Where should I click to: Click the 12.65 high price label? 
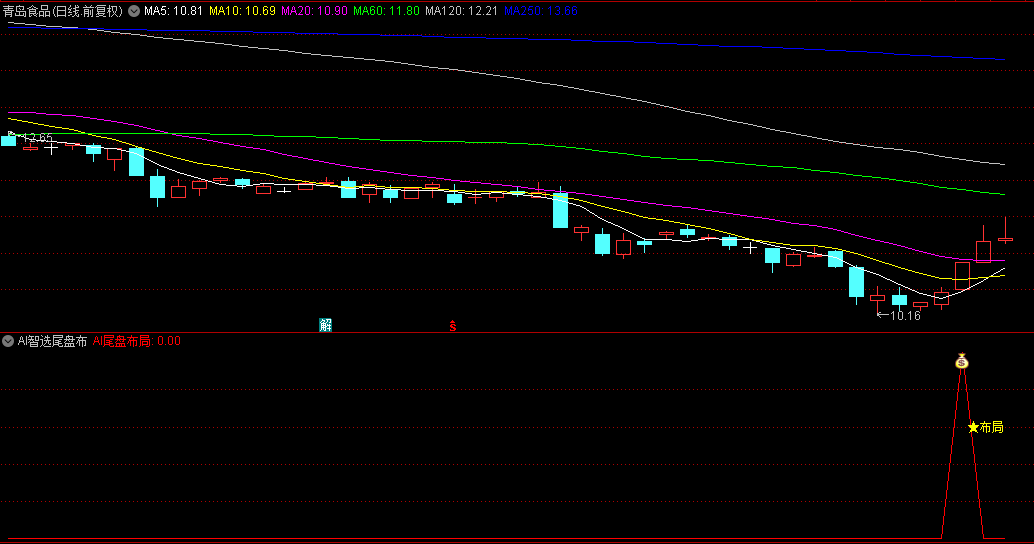coord(36,138)
